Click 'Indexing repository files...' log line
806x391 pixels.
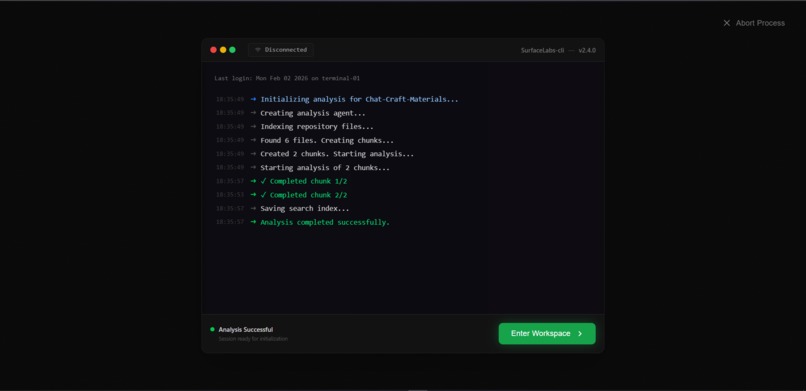tap(317, 126)
